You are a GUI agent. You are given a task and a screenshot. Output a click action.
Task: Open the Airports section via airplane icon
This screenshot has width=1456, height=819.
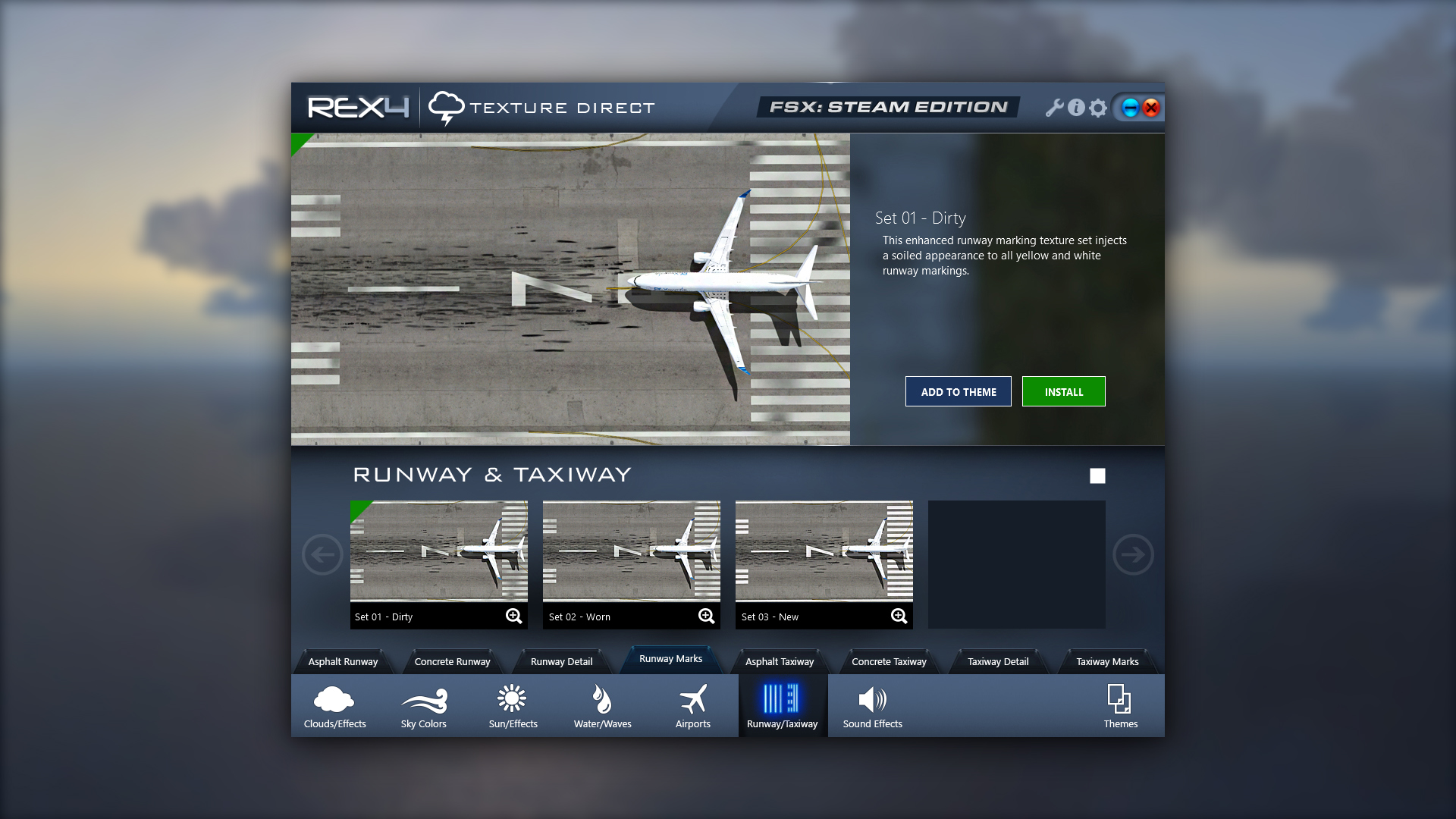(x=692, y=705)
